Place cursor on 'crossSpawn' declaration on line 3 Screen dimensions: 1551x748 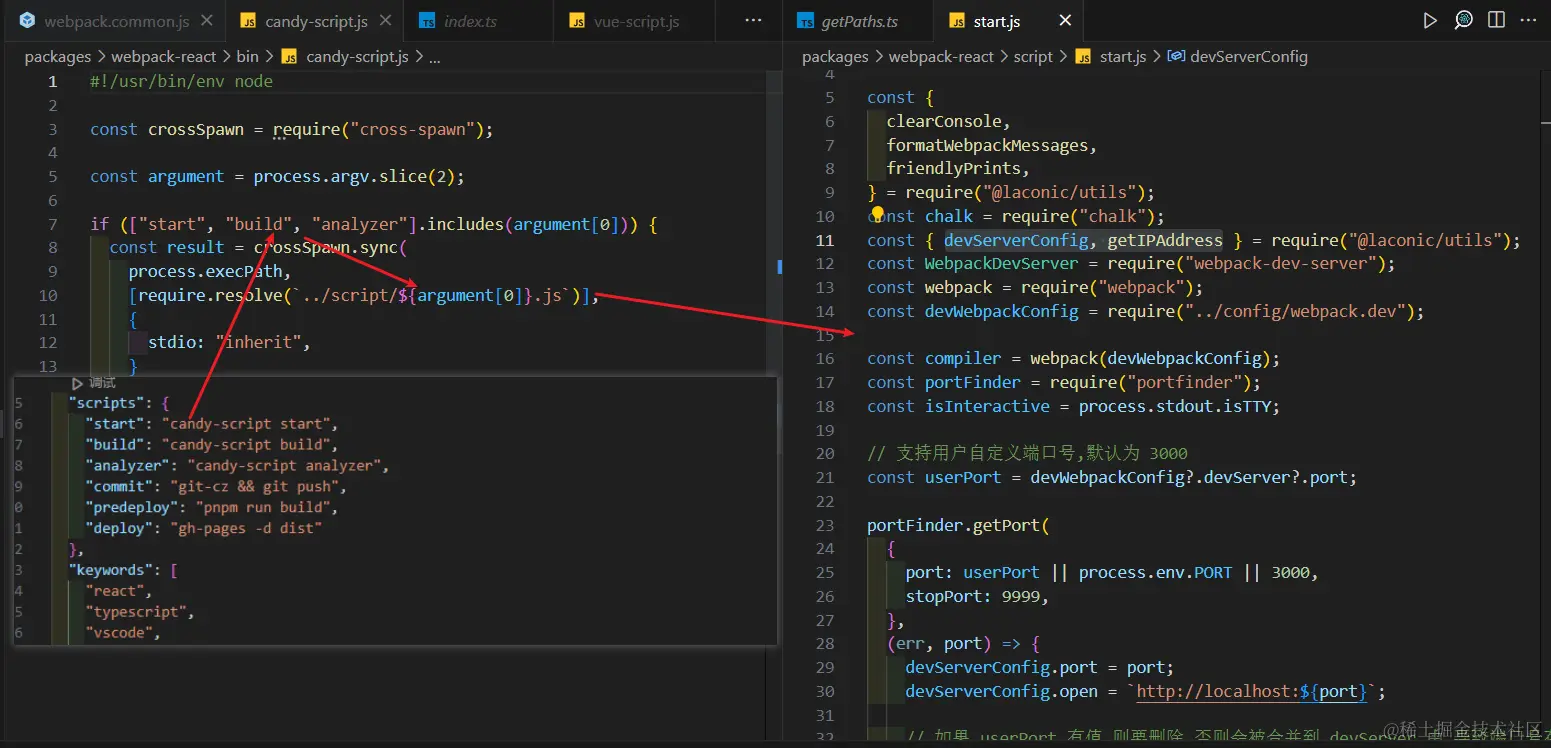click(x=196, y=129)
